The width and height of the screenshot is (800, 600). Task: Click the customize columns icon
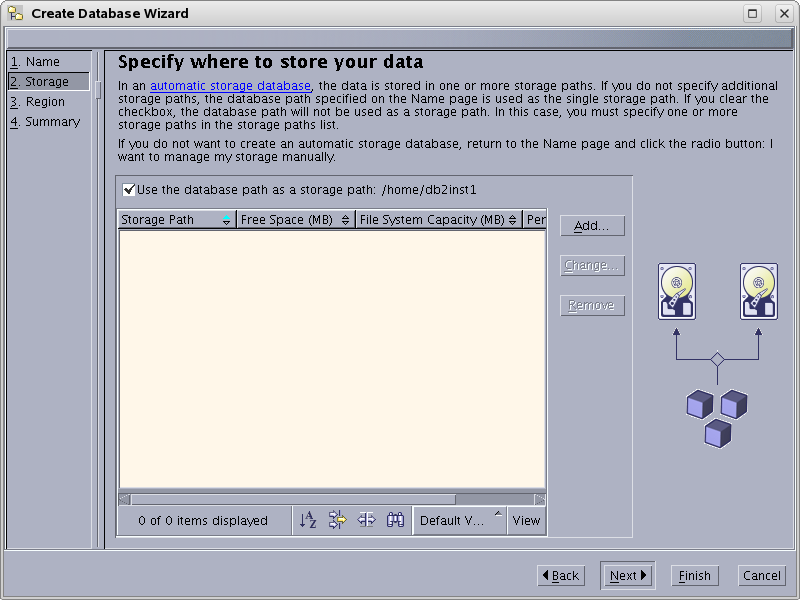366,520
